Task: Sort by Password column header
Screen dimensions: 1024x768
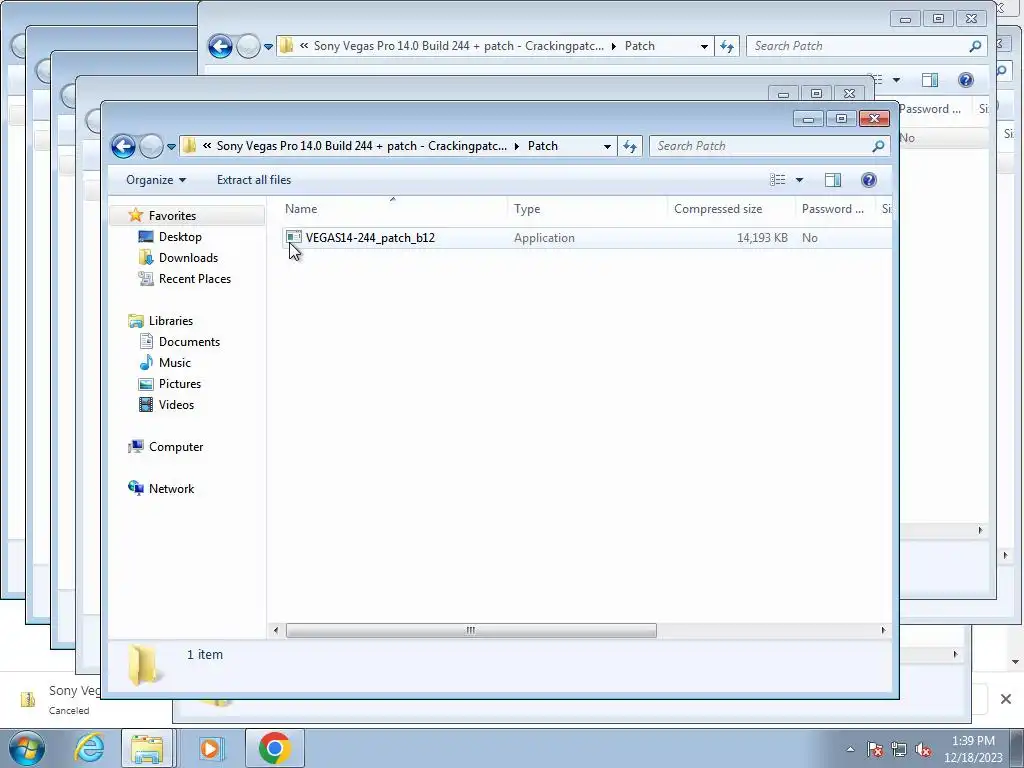Action: click(x=835, y=209)
